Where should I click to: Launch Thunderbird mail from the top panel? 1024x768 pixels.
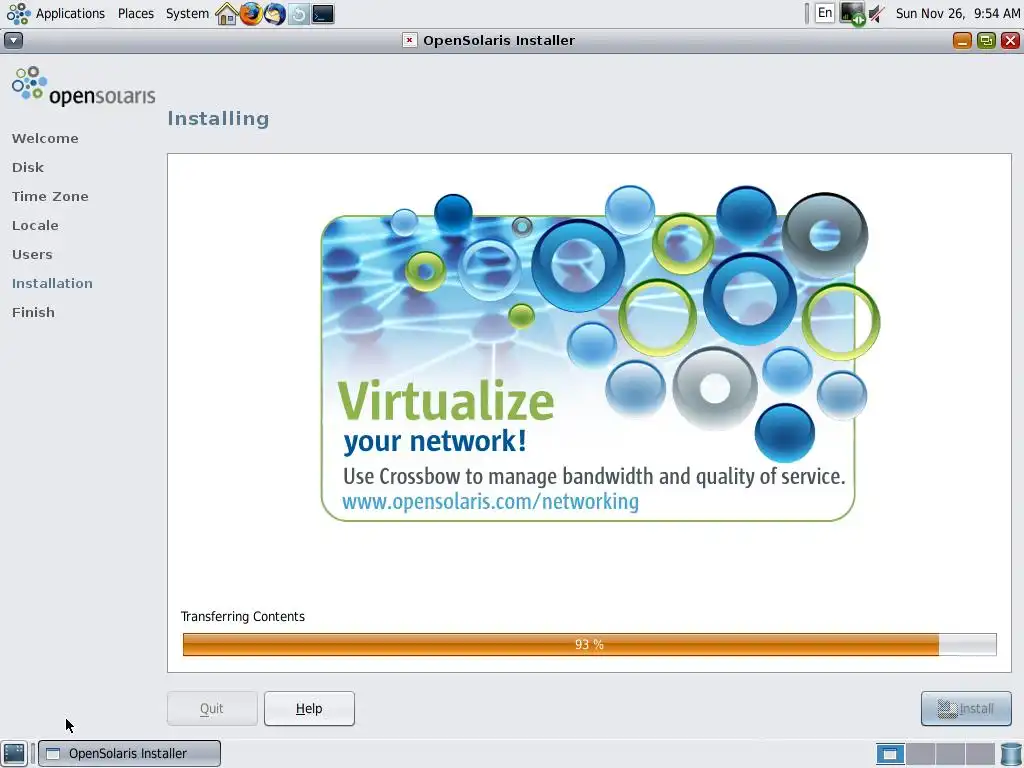tap(275, 13)
